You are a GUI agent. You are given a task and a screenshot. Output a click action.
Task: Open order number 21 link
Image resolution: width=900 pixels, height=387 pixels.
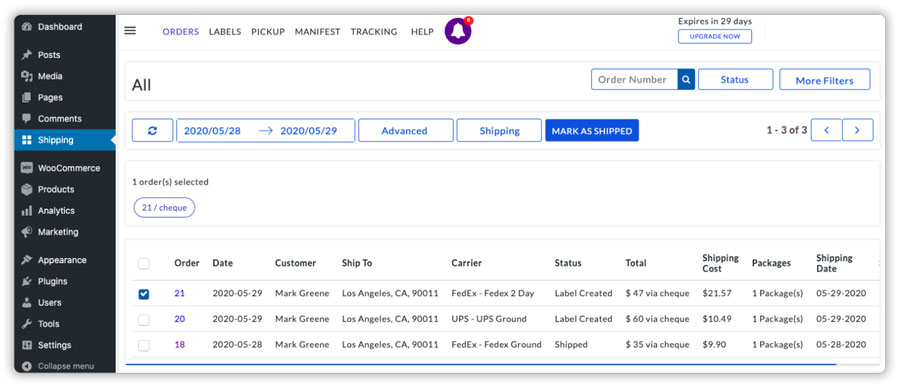pyautogui.click(x=180, y=293)
